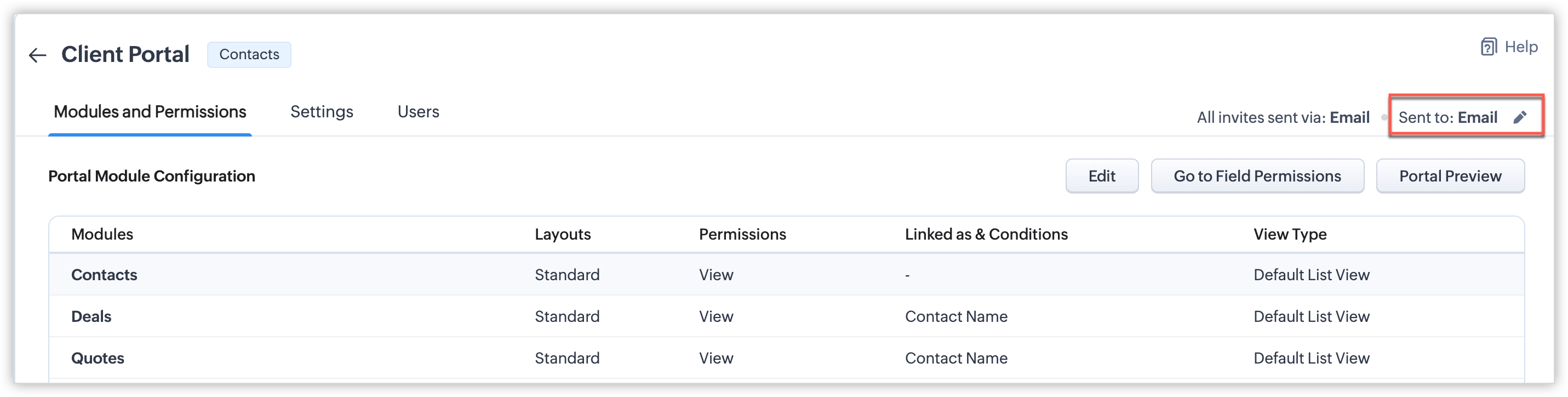
Task: Click the Help document icon
Action: coord(1488,47)
